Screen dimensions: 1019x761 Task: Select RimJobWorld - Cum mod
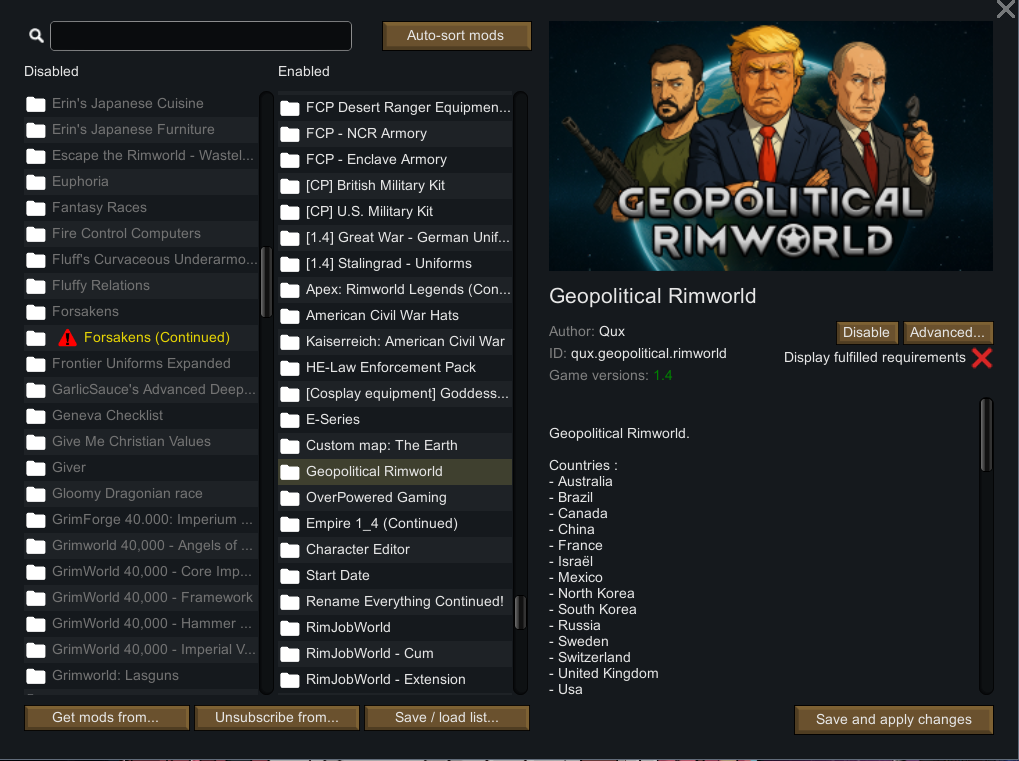(395, 654)
